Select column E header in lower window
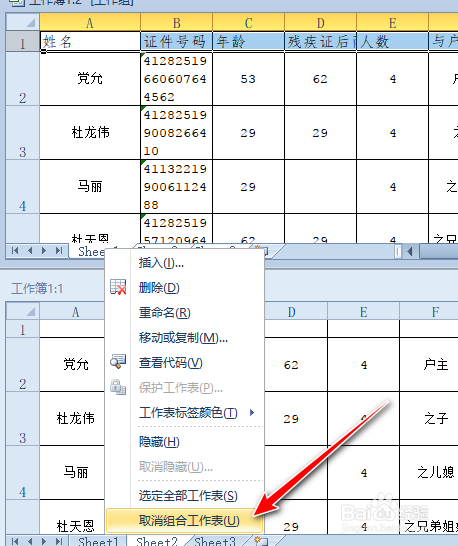Screen dimensions: 458x546 pyautogui.click(x=363, y=311)
